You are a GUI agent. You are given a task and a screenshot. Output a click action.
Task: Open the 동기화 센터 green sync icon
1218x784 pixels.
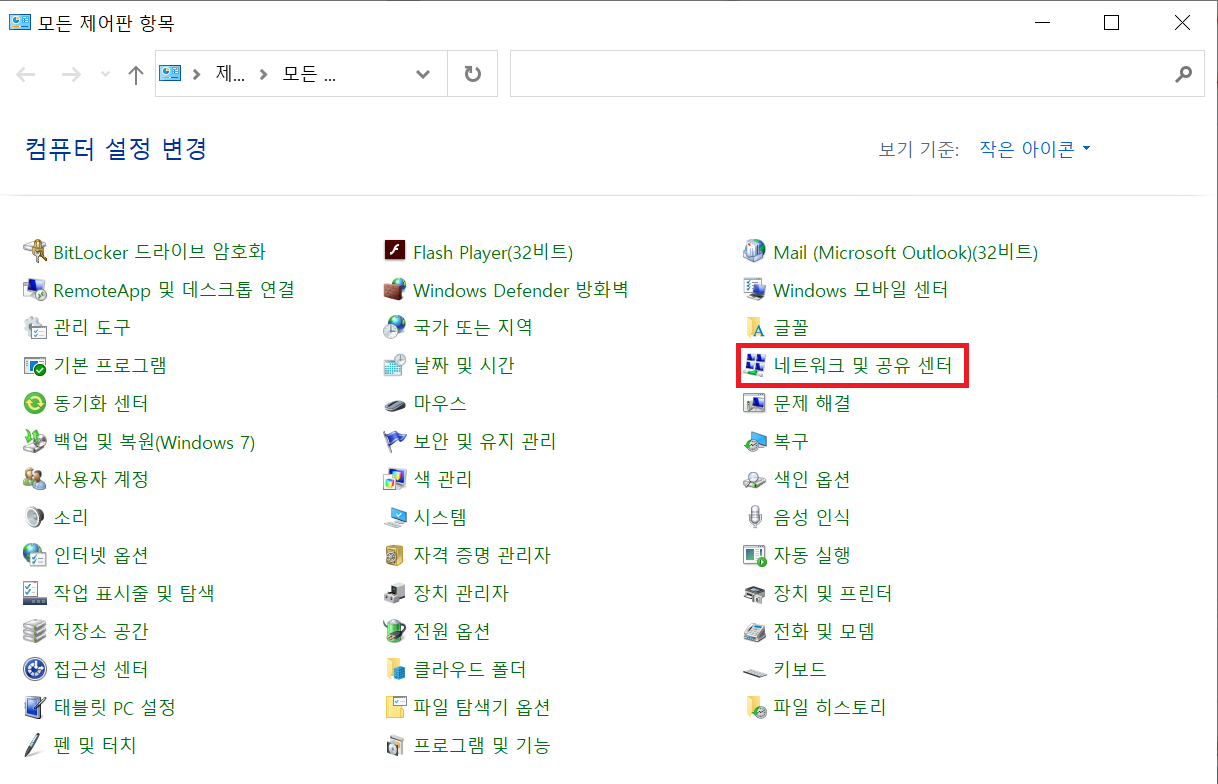pyautogui.click(x=35, y=403)
